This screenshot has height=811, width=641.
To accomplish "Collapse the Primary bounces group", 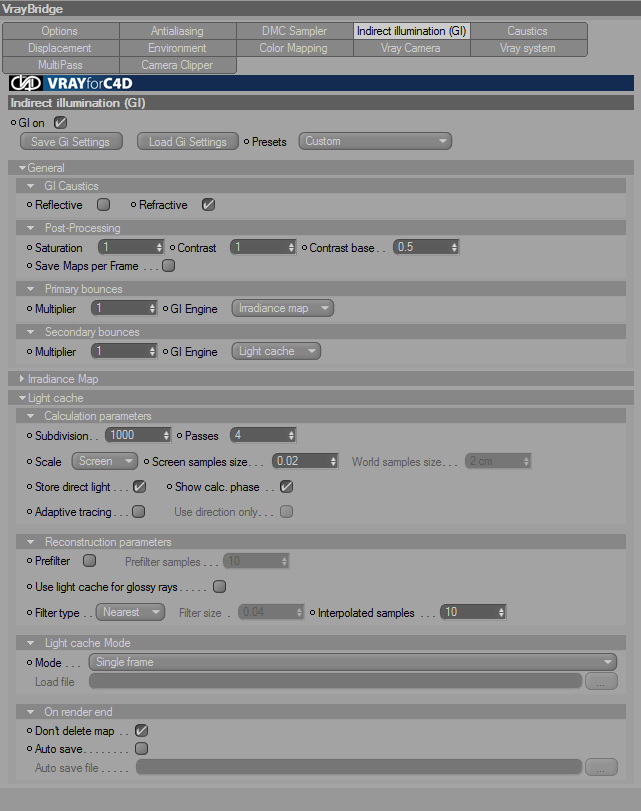I will [31, 289].
